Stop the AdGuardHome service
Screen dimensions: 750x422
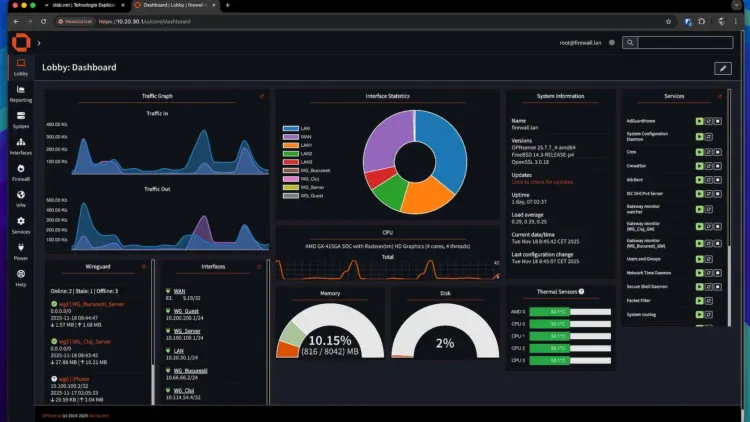[x=717, y=121]
